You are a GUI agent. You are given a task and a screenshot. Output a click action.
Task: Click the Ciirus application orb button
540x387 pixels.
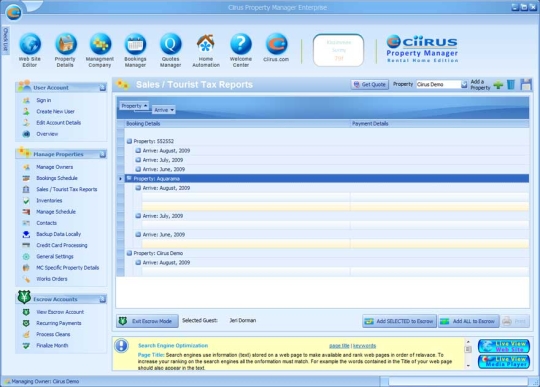click(x=14, y=12)
